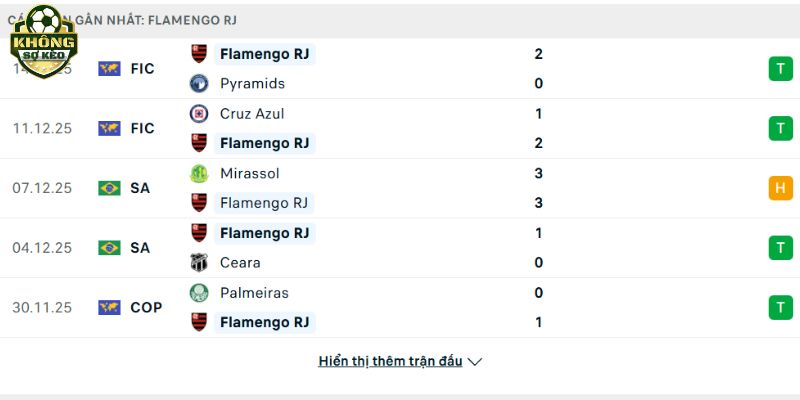
Task: Click the Cruz Azul club crest
Action: pyautogui.click(x=199, y=114)
